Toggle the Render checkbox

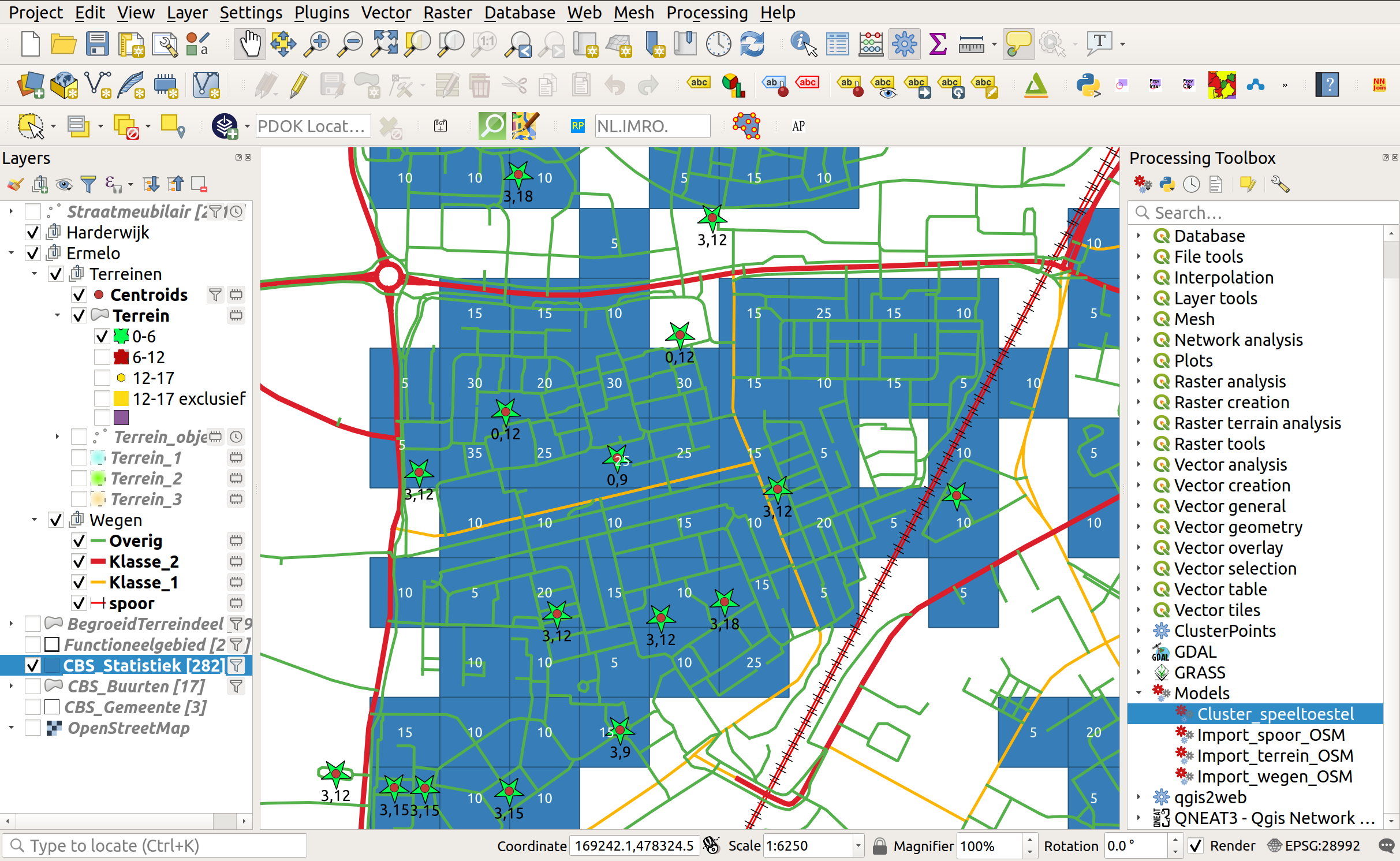point(1196,846)
